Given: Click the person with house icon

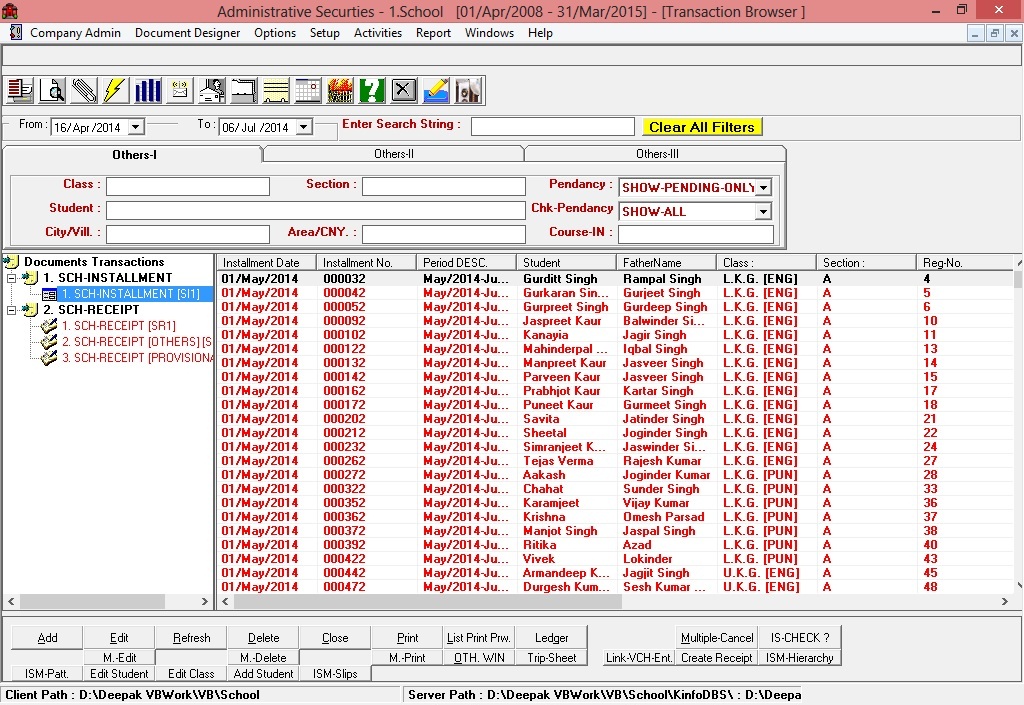Looking at the screenshot, I should coord(212,90).
